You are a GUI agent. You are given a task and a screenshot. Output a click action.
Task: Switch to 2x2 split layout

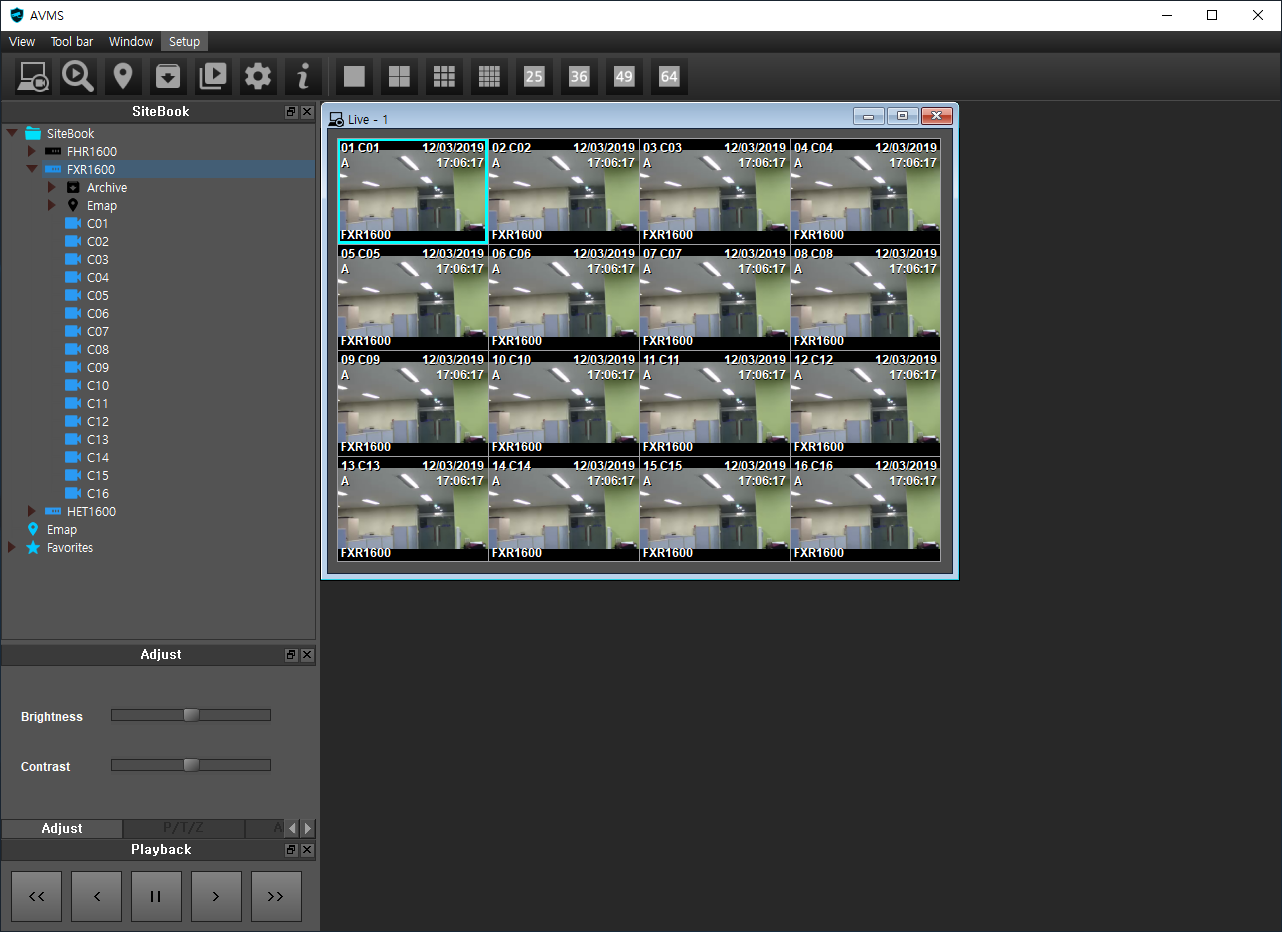click(x=399, y=77)
